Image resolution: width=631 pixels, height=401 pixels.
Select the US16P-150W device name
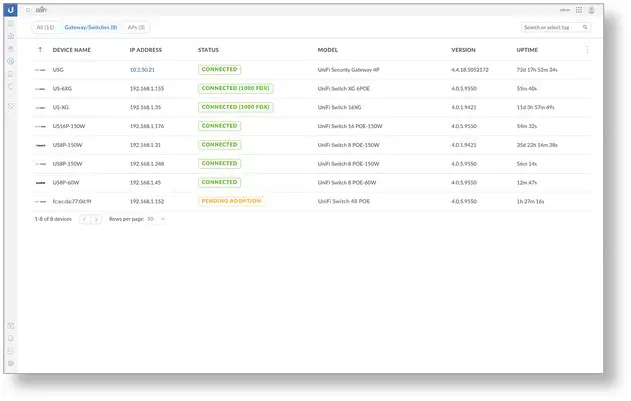(x=69, y=126)
